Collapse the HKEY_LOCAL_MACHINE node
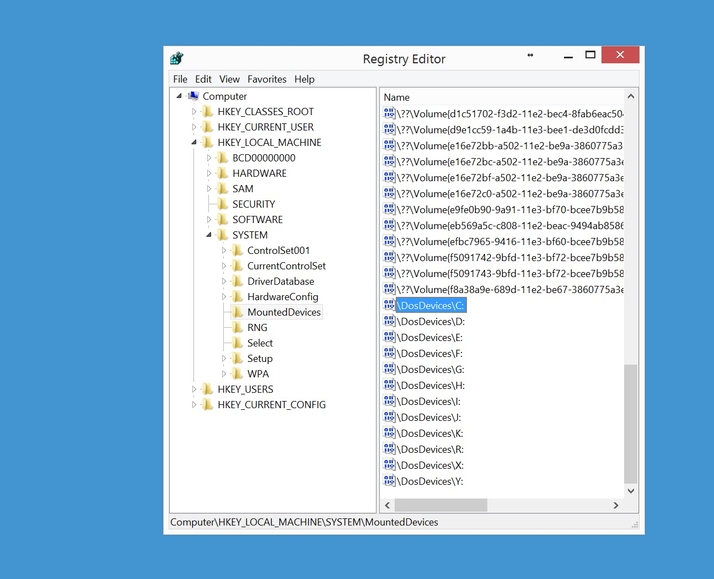 point(194,142)
